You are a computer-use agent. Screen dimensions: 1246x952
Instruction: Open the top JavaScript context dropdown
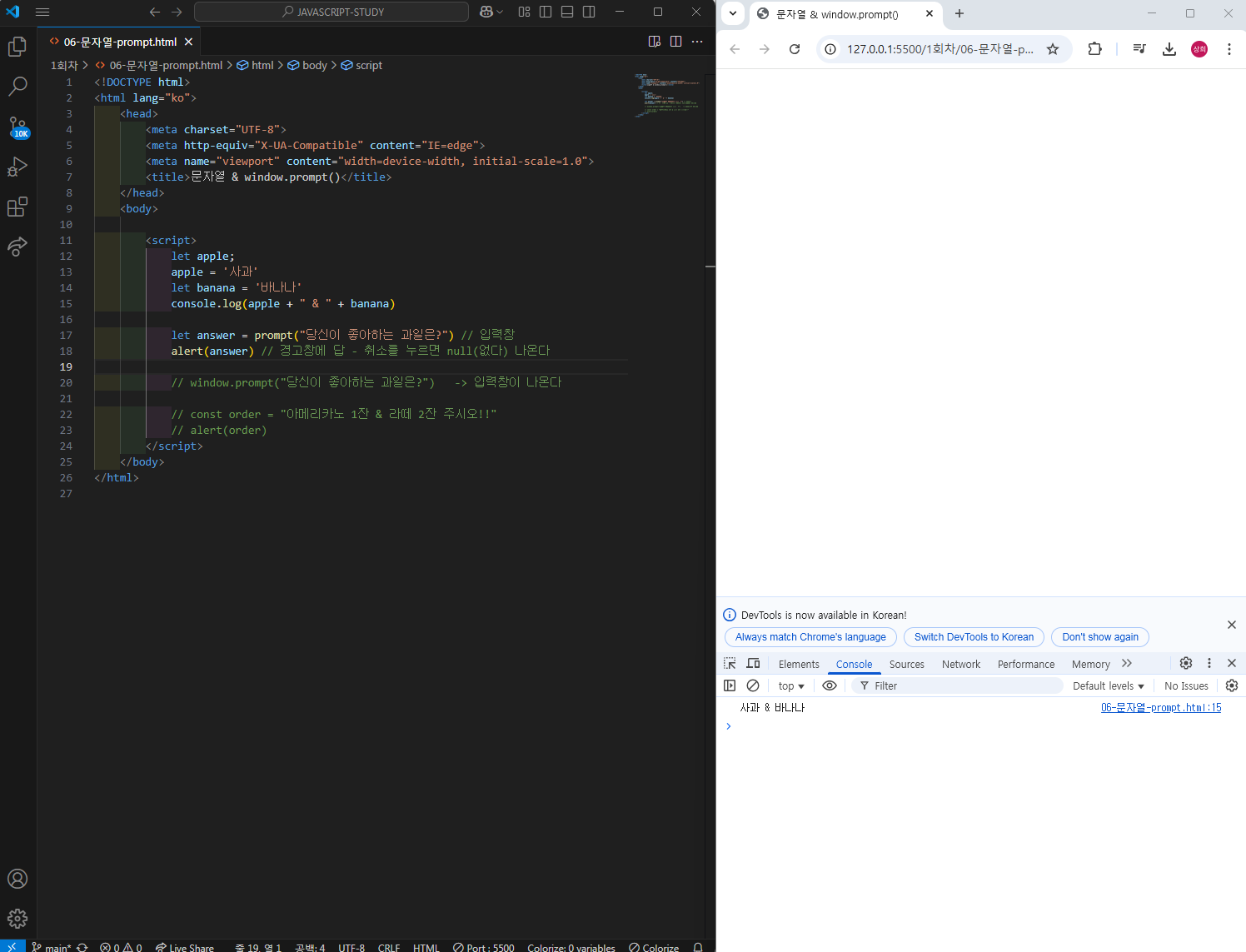click(x=791, y=686)
